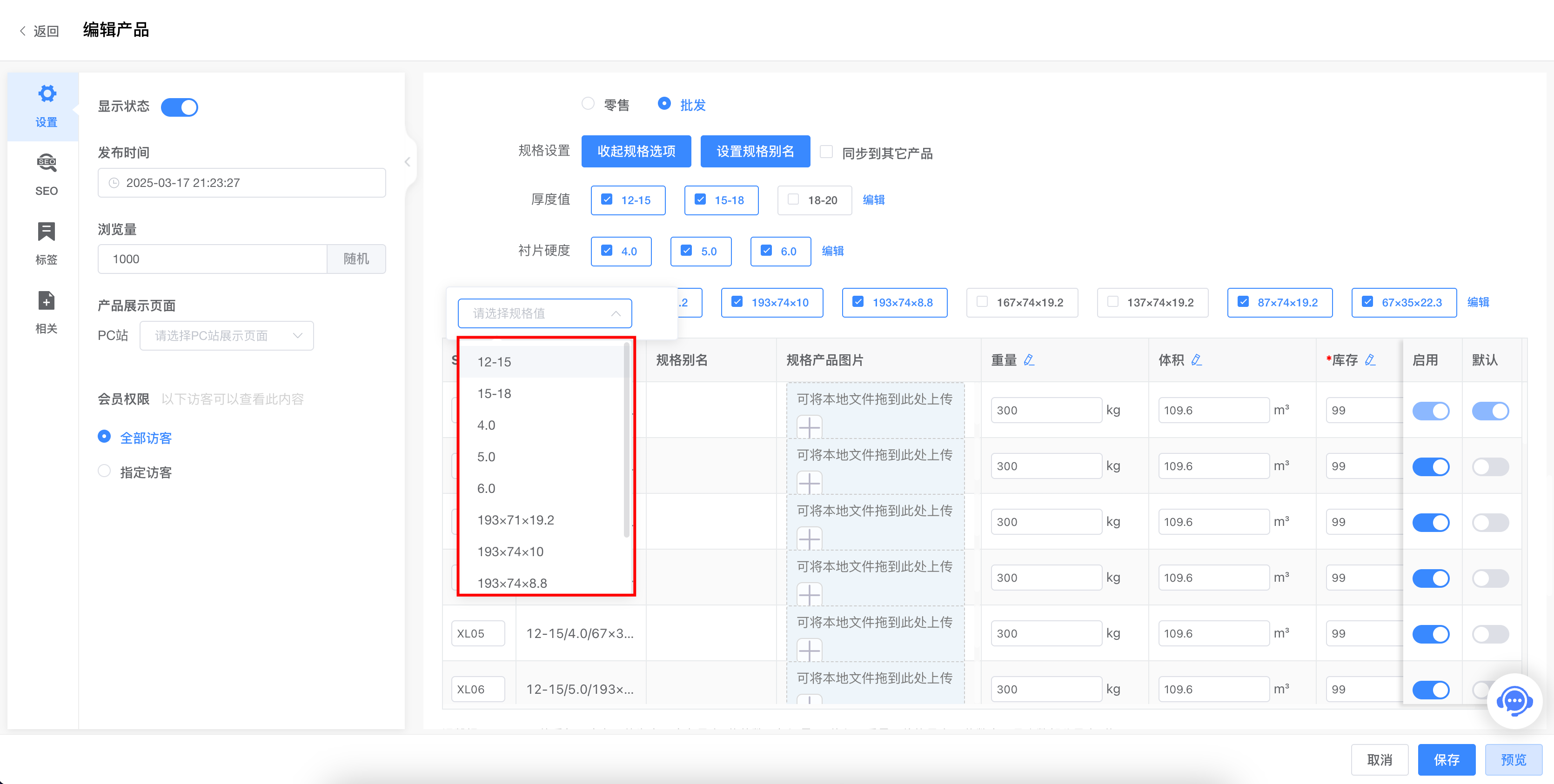Viewport: 1554px width, 784px height.
Task: Click 编辑 link next to 衬片硬度
Action: [x=832, y=251]
